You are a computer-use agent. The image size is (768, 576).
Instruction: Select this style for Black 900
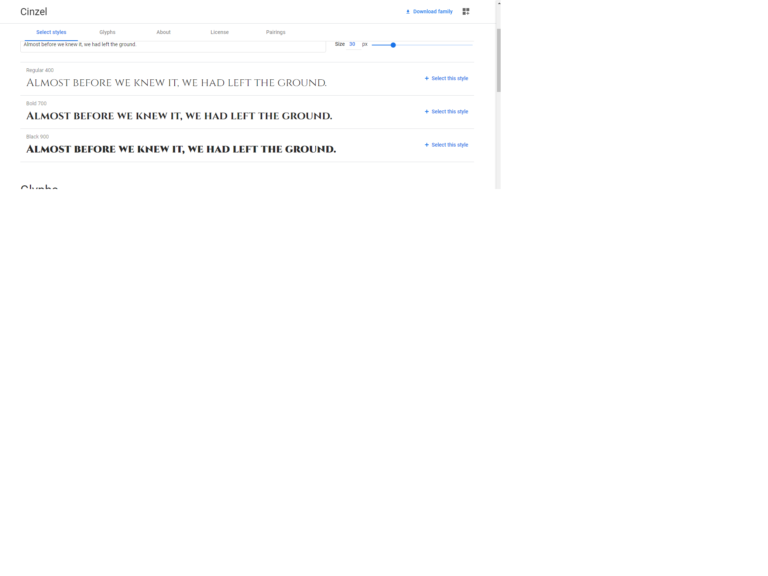(x=446, y=145)
